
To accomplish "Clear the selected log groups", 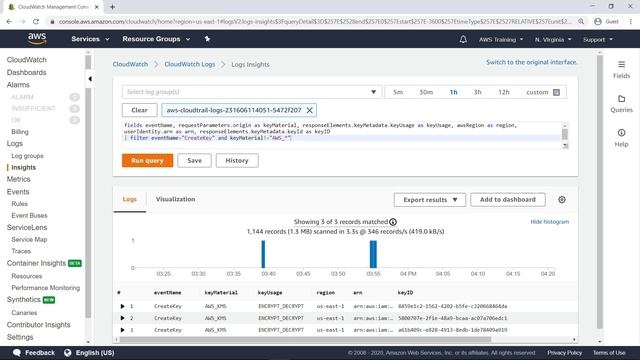I will [x=139, y=110].
